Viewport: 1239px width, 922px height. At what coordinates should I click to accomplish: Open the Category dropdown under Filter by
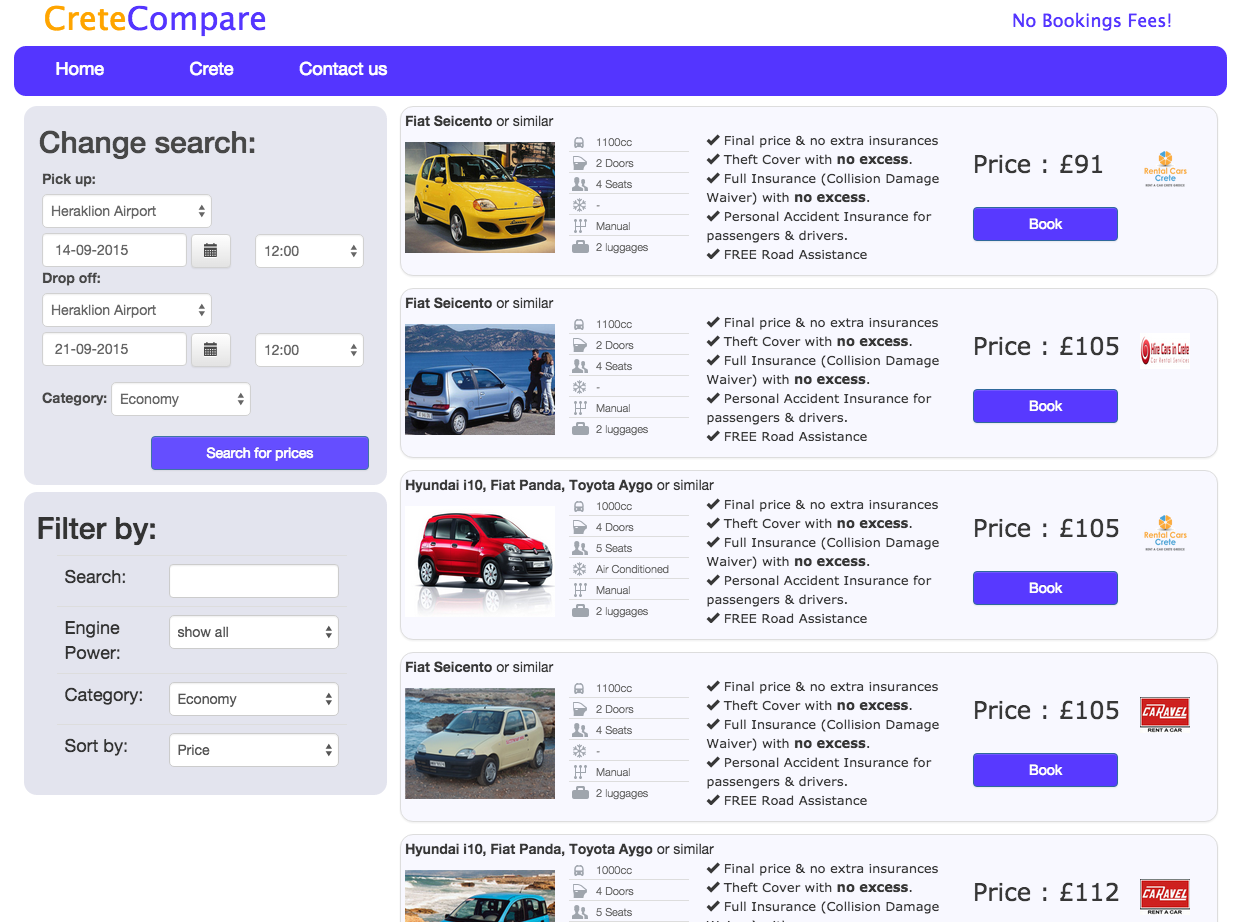point(254,699)
